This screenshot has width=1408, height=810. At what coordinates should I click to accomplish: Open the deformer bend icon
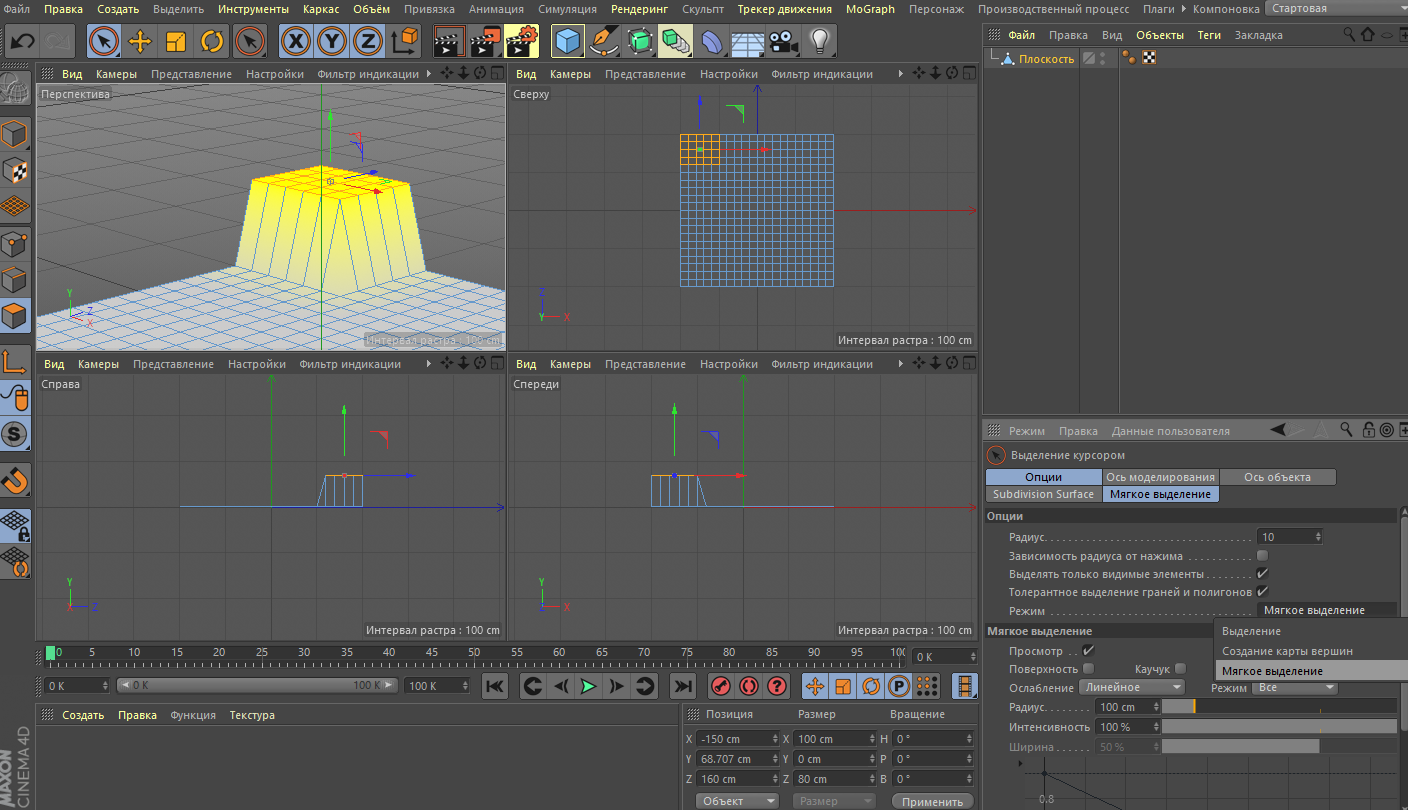coord(712,41)
